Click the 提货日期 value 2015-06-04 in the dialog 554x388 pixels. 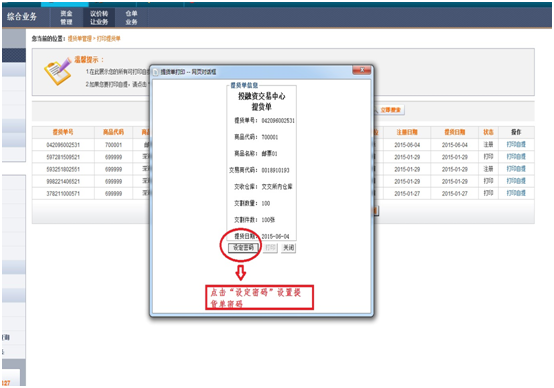[x=275, y=236]
